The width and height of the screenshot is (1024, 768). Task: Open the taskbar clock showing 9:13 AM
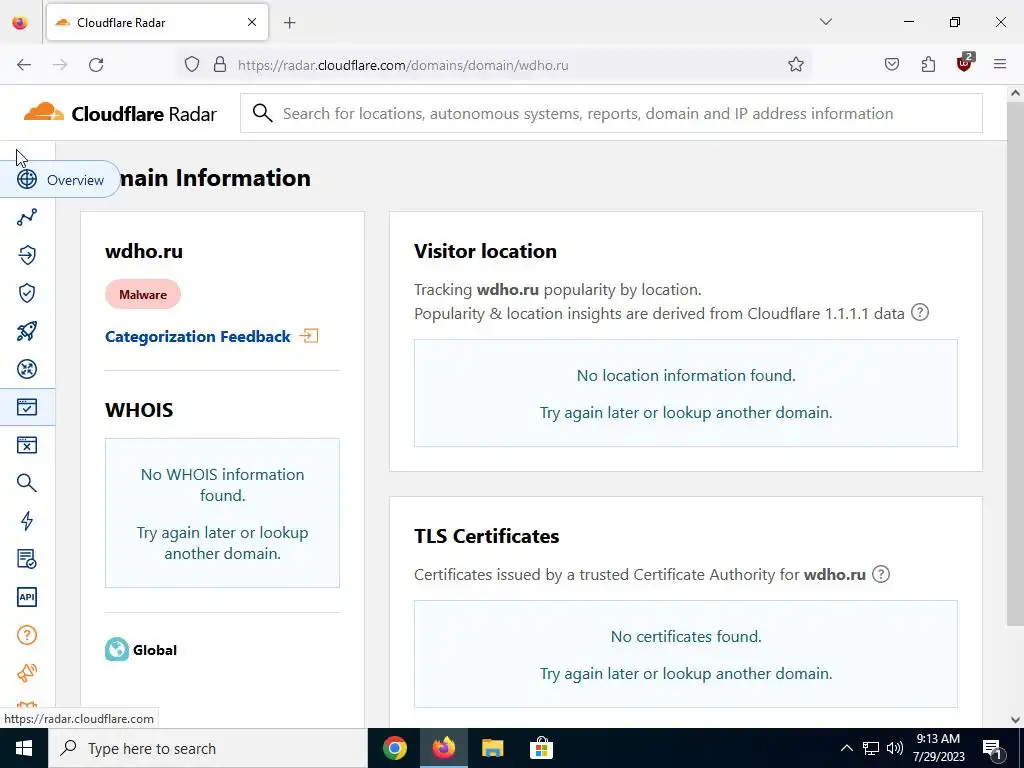(x=938, y=748)
